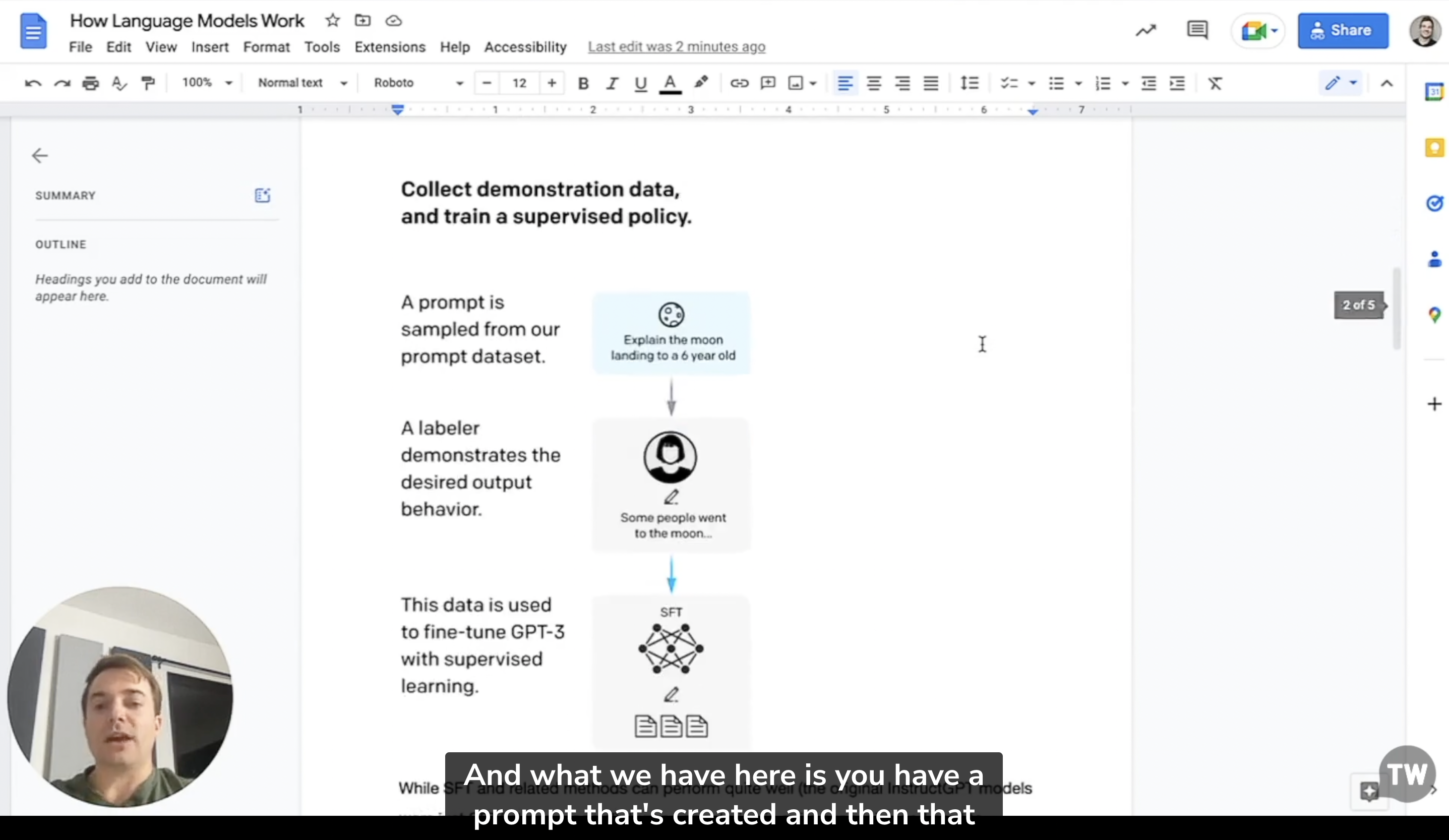Click the Decrease indent icon

(x=1149, y=83)
